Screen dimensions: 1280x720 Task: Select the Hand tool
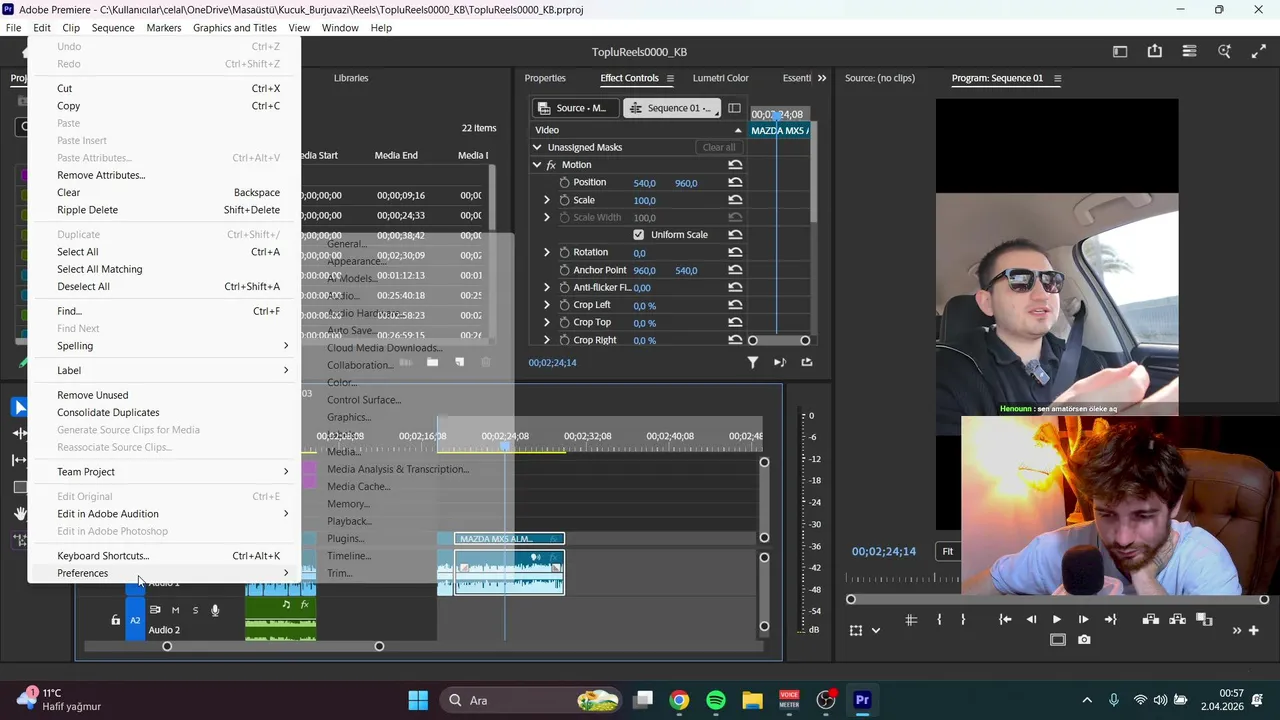point(20,513)
